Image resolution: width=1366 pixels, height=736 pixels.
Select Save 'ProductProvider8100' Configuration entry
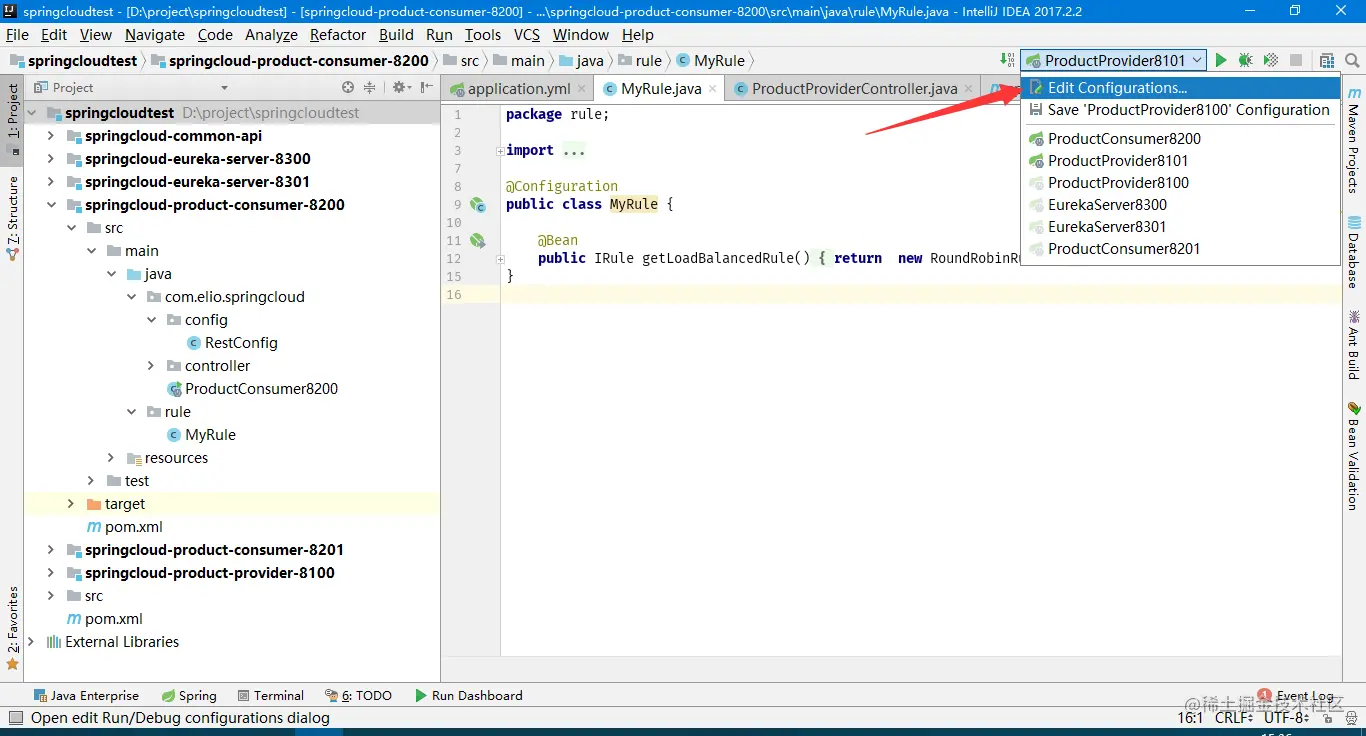[x=1180, y=110]
